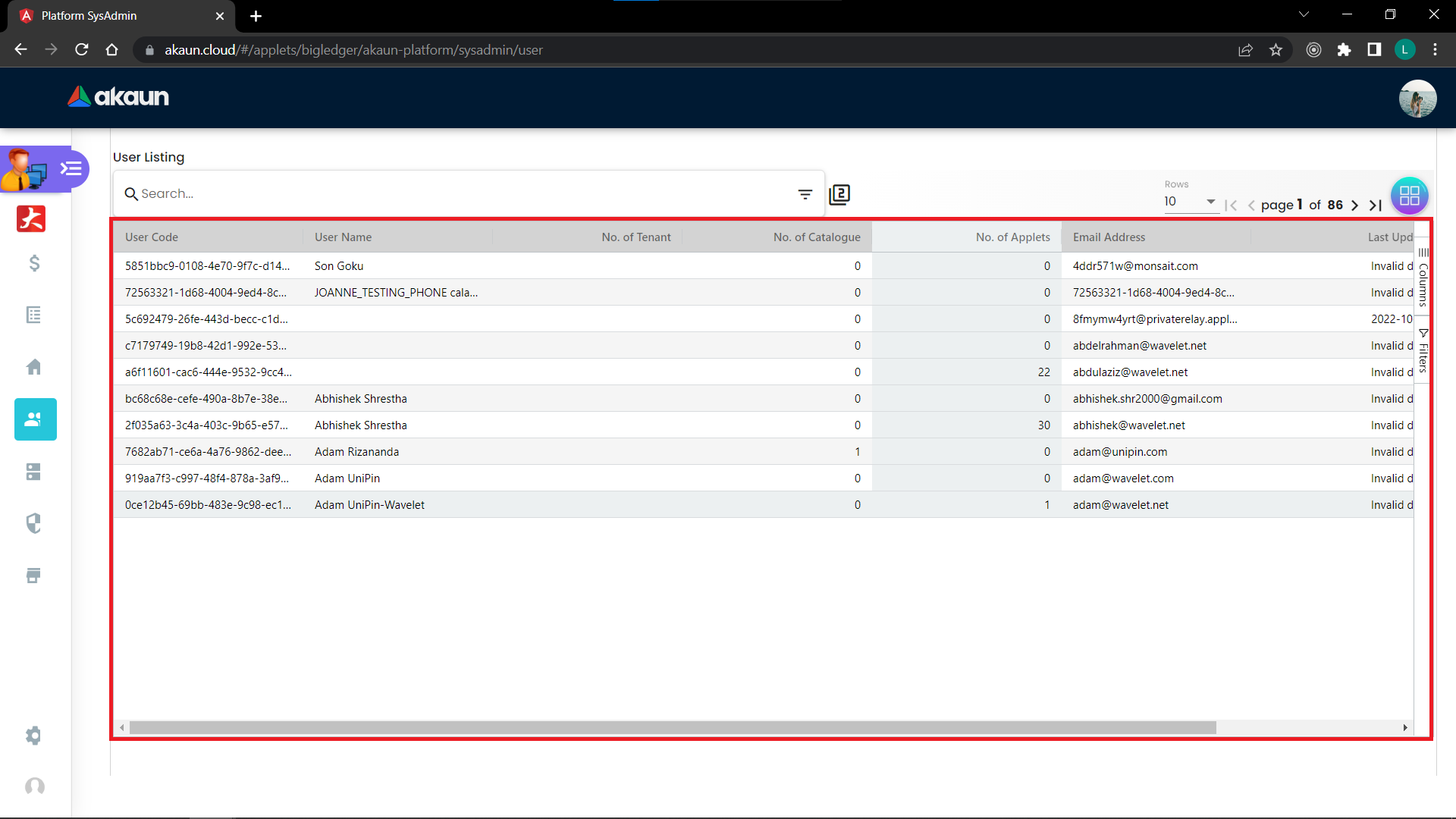Open the profile avatar in header
The width and height of the screenshot is (1456, 819).
(1417, 99)
